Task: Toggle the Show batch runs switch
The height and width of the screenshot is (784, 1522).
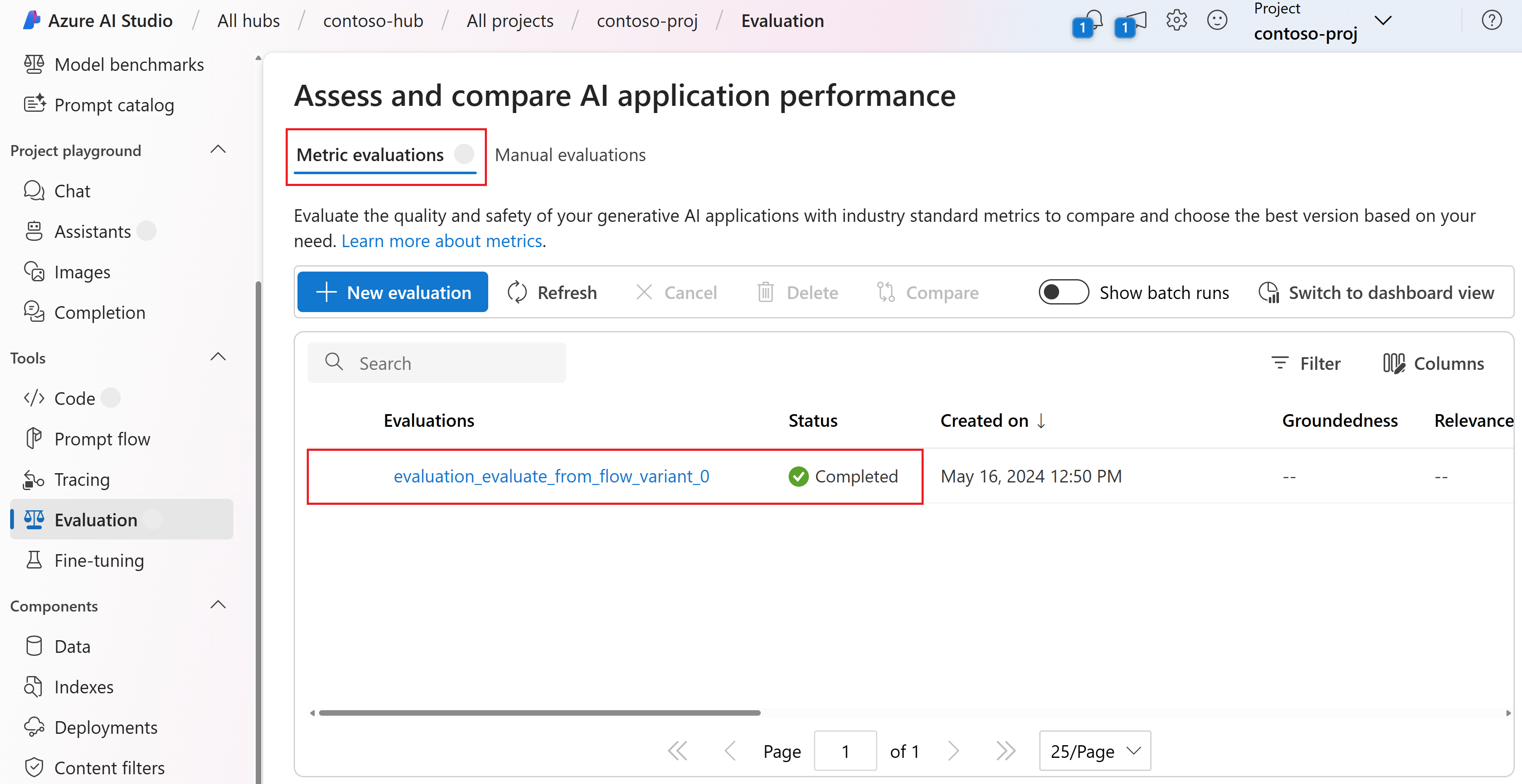Action: [1063, 292]
